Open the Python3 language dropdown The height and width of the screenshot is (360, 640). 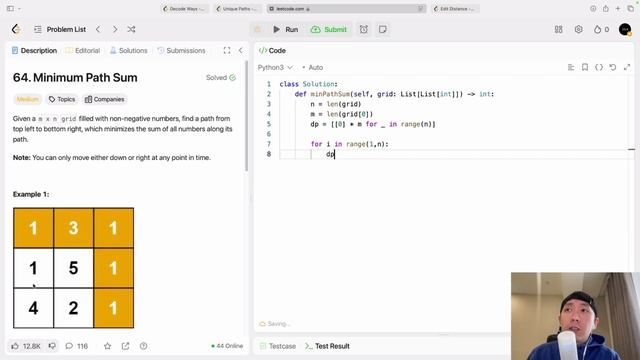[275, 67]
